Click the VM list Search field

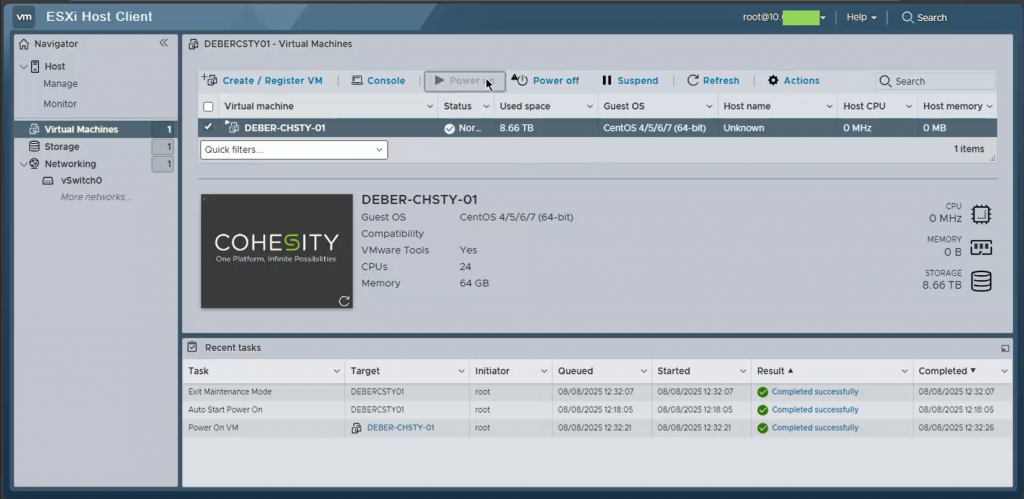pos(942,81)
